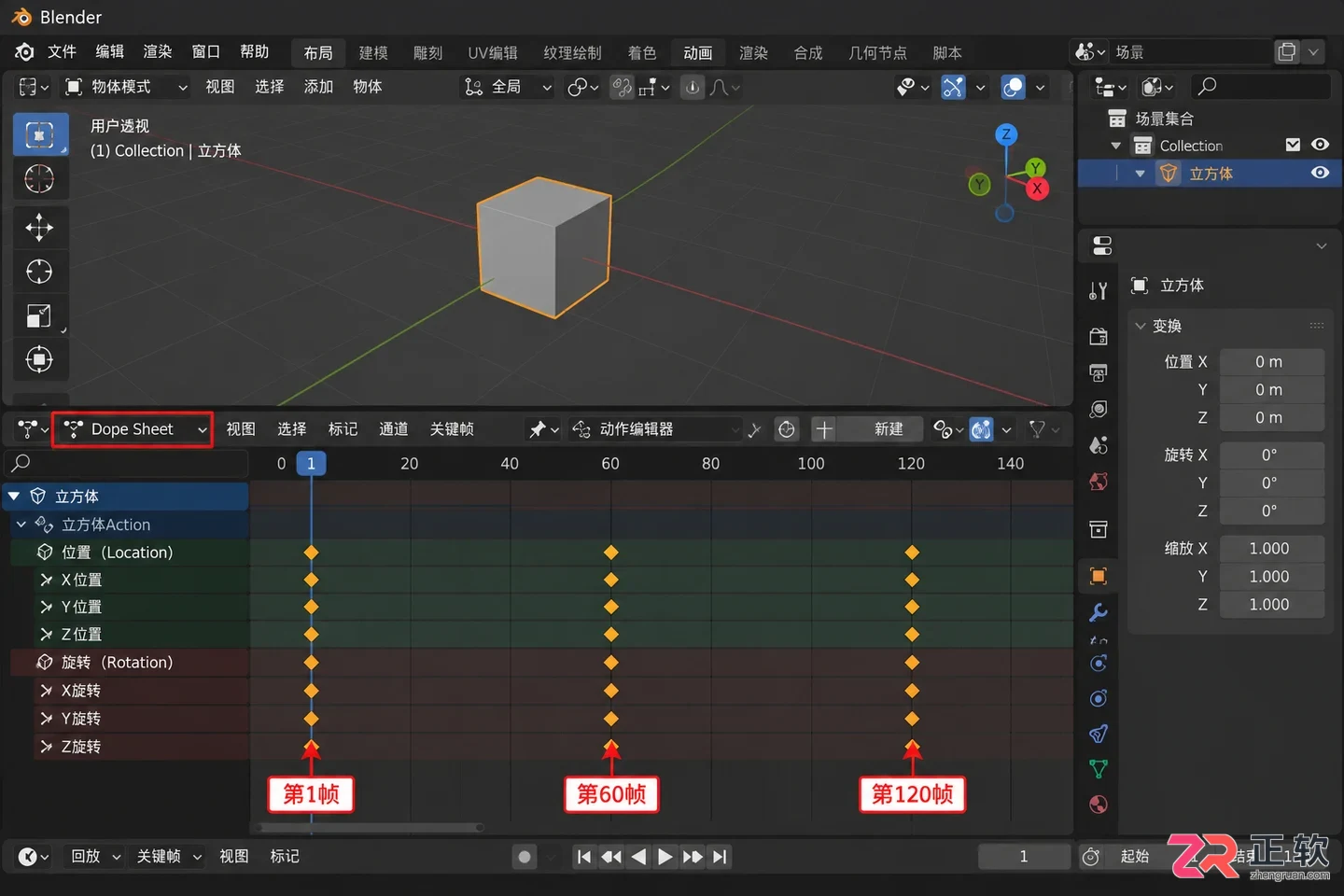Viewport: 1344px width, 896px height.
Task: Jump to the first frame button
Action: [583, 857]
